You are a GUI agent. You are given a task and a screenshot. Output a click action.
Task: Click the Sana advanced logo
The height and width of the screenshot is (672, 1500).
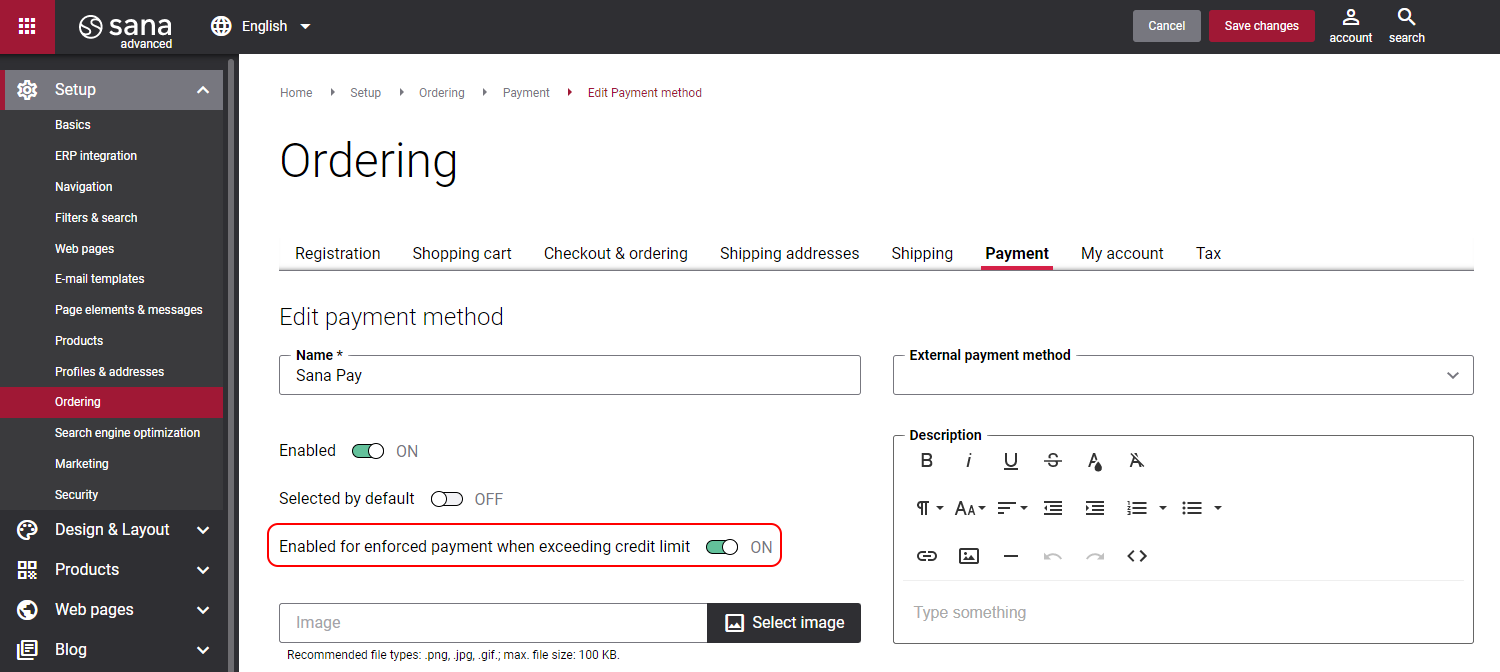click(x=126, y=28)
